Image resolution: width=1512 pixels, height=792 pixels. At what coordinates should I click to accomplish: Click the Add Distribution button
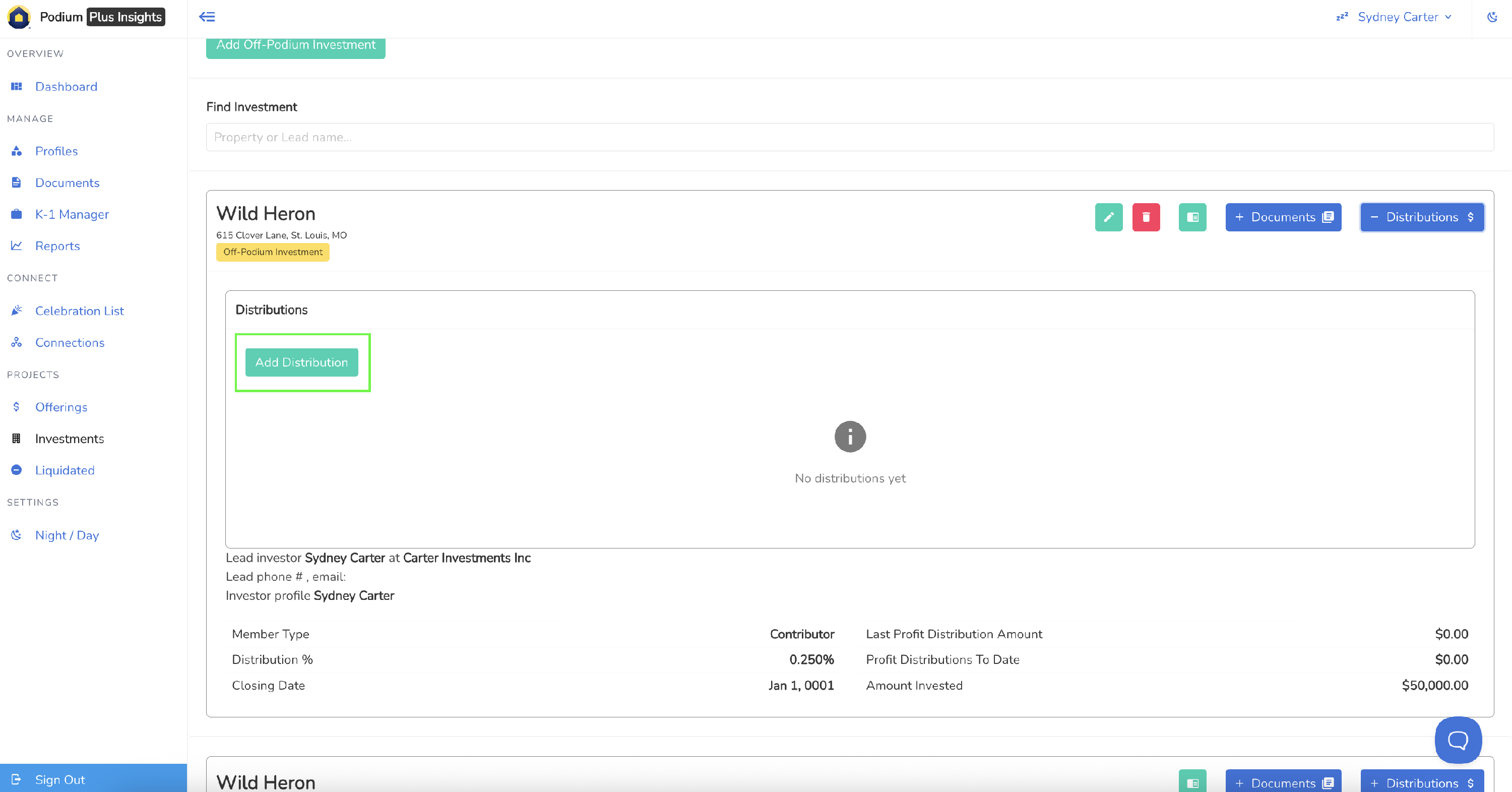[302, 362]
